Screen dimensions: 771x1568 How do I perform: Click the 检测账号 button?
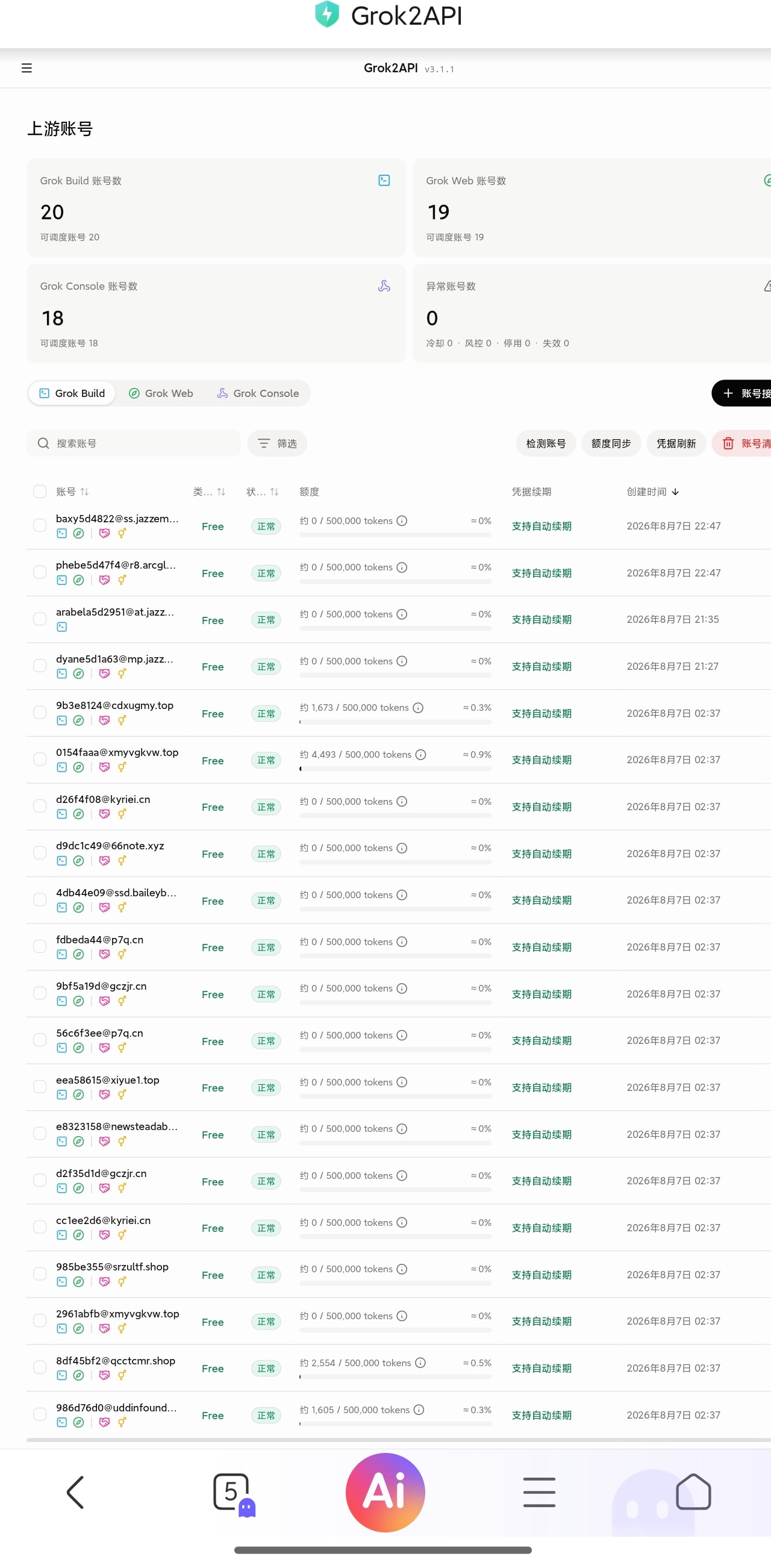[x=546, y=443]
